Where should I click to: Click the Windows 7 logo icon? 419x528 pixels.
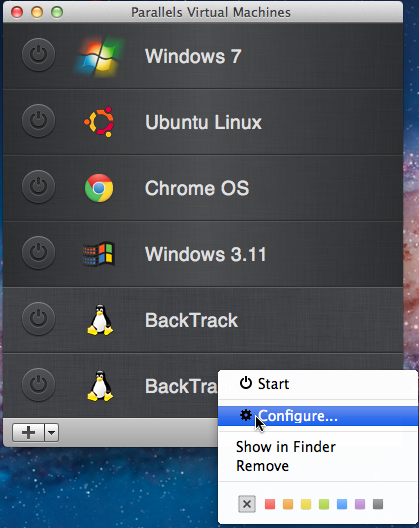(x=99, y=57)
